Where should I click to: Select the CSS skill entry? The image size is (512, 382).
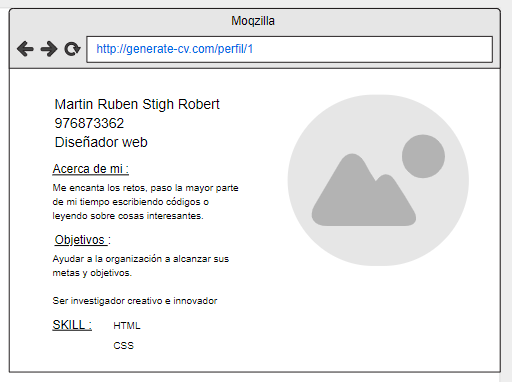(123, 345)
